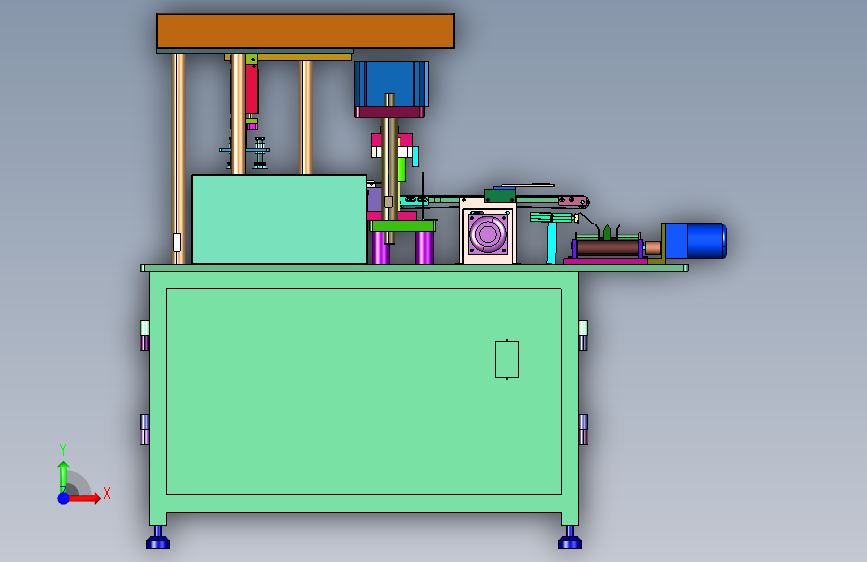Select the orange top plate of the machine
The image size is (867, 562).
click(305, 31)
